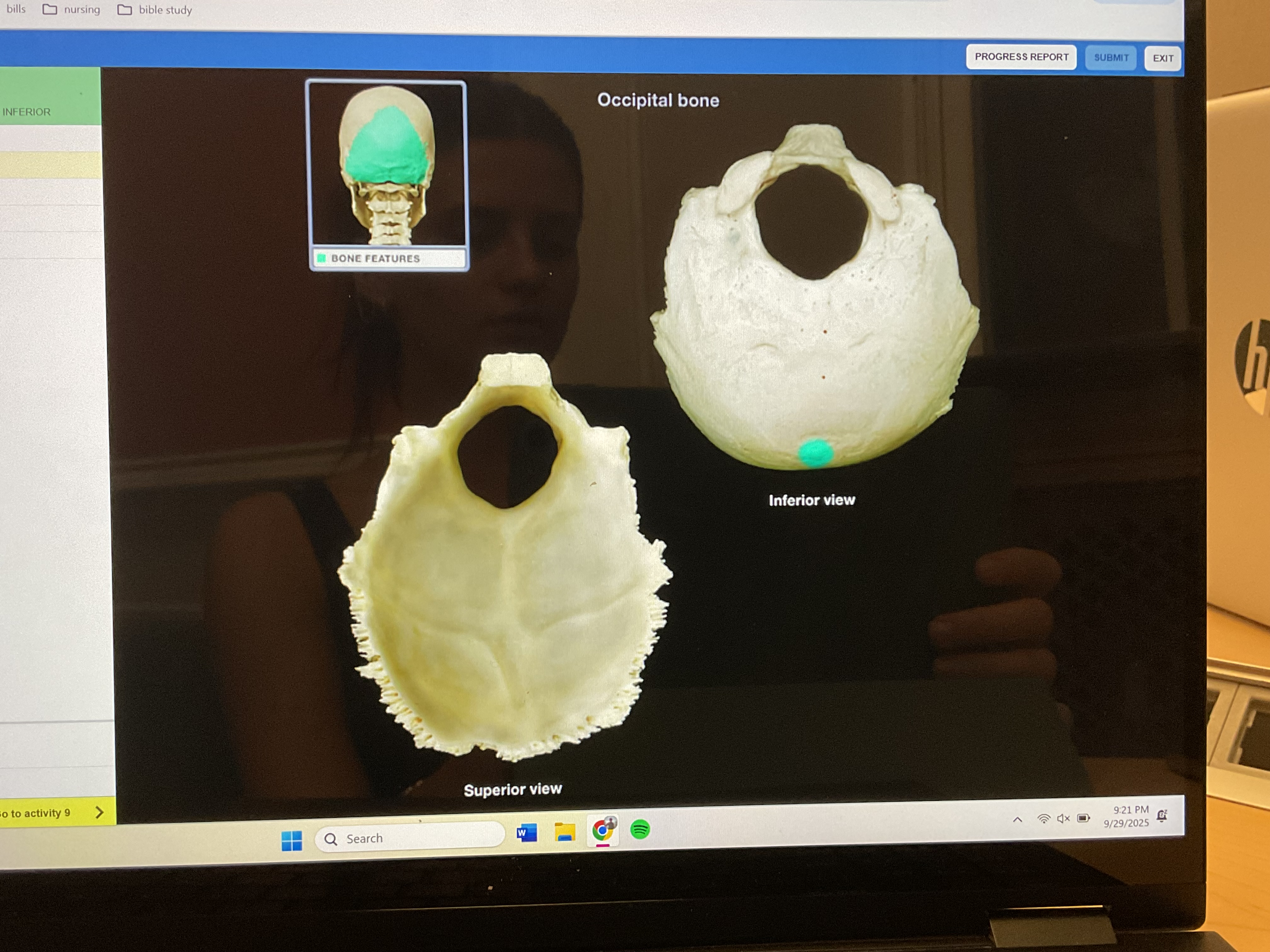Switch to Chrome in taskbar
The height and width of the screenshot is (952, 1270).
602,830
